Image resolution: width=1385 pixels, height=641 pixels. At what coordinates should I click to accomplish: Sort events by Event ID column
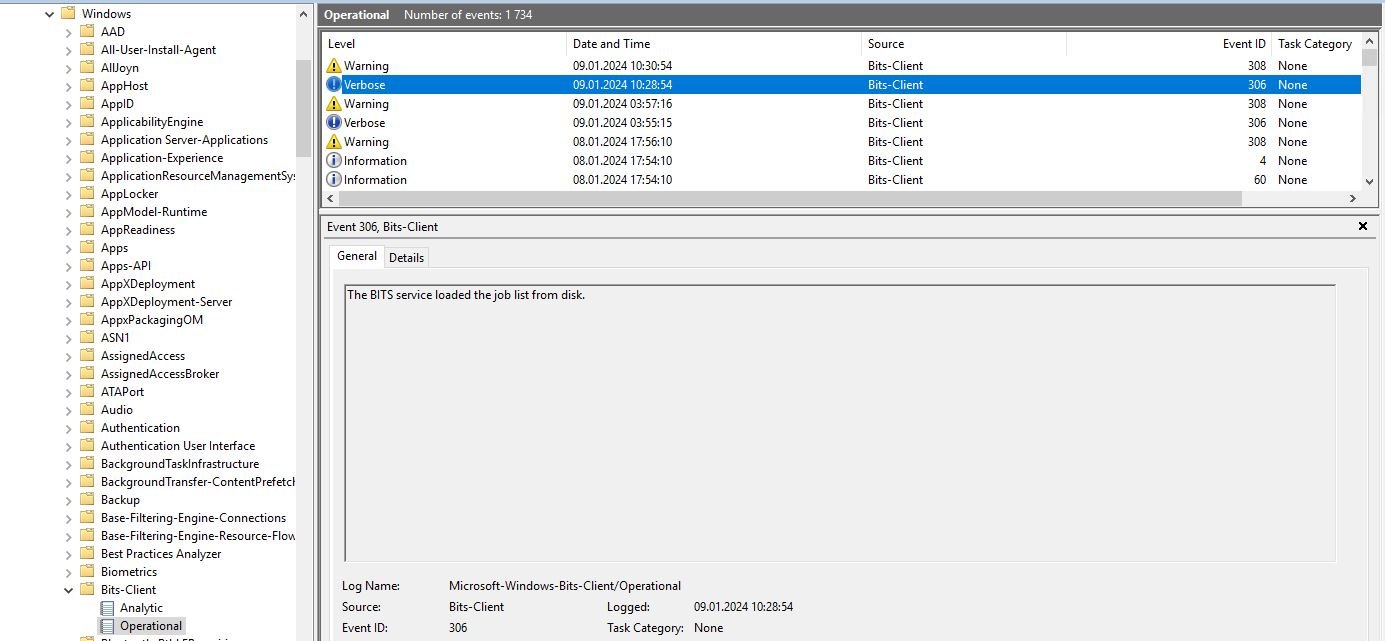pyautogui.click(x=1169, y=44)
